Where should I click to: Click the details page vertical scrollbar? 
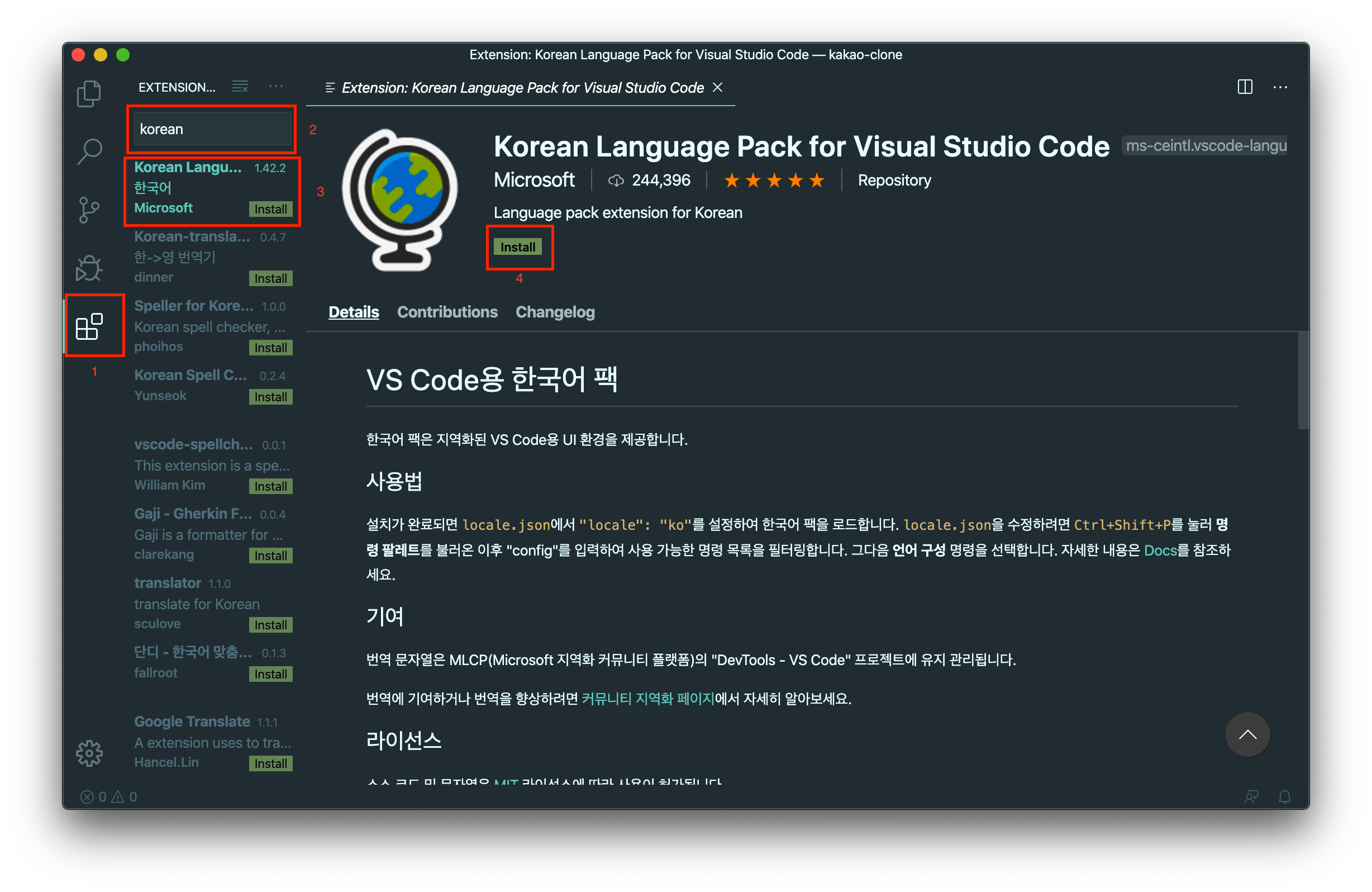[1303, 381]
